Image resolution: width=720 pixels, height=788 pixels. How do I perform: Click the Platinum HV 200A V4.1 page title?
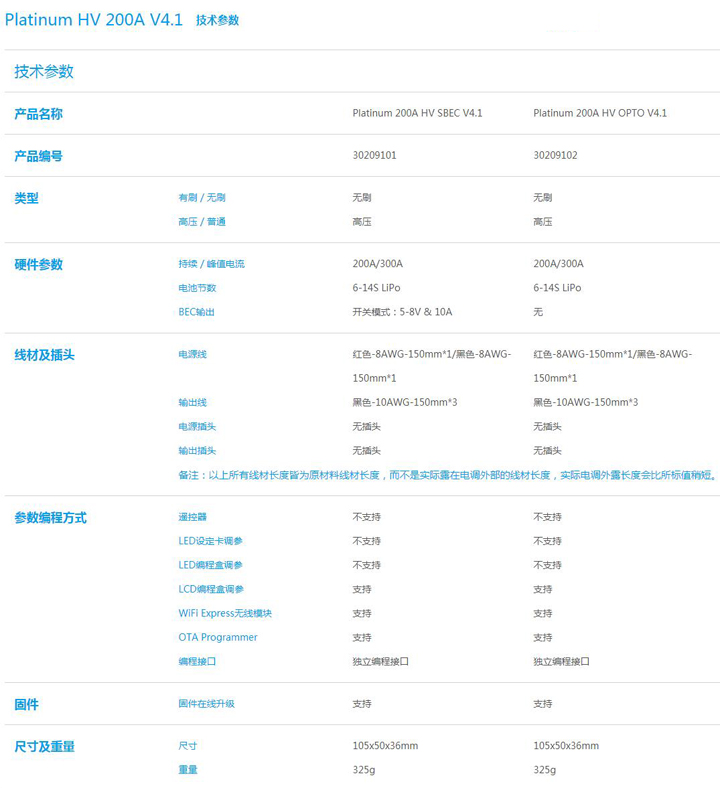94,20
